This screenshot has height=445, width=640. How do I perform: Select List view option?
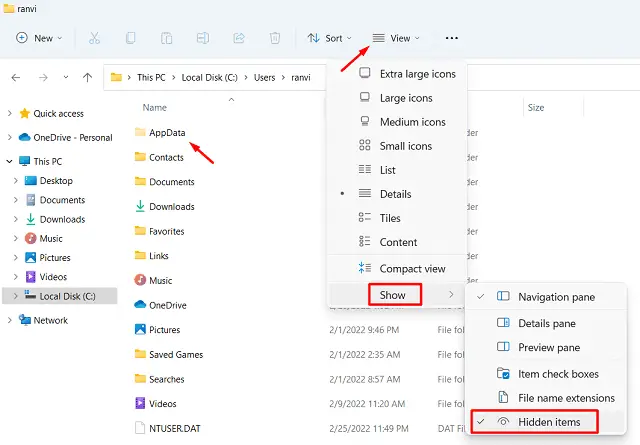(x=397, y=170)
